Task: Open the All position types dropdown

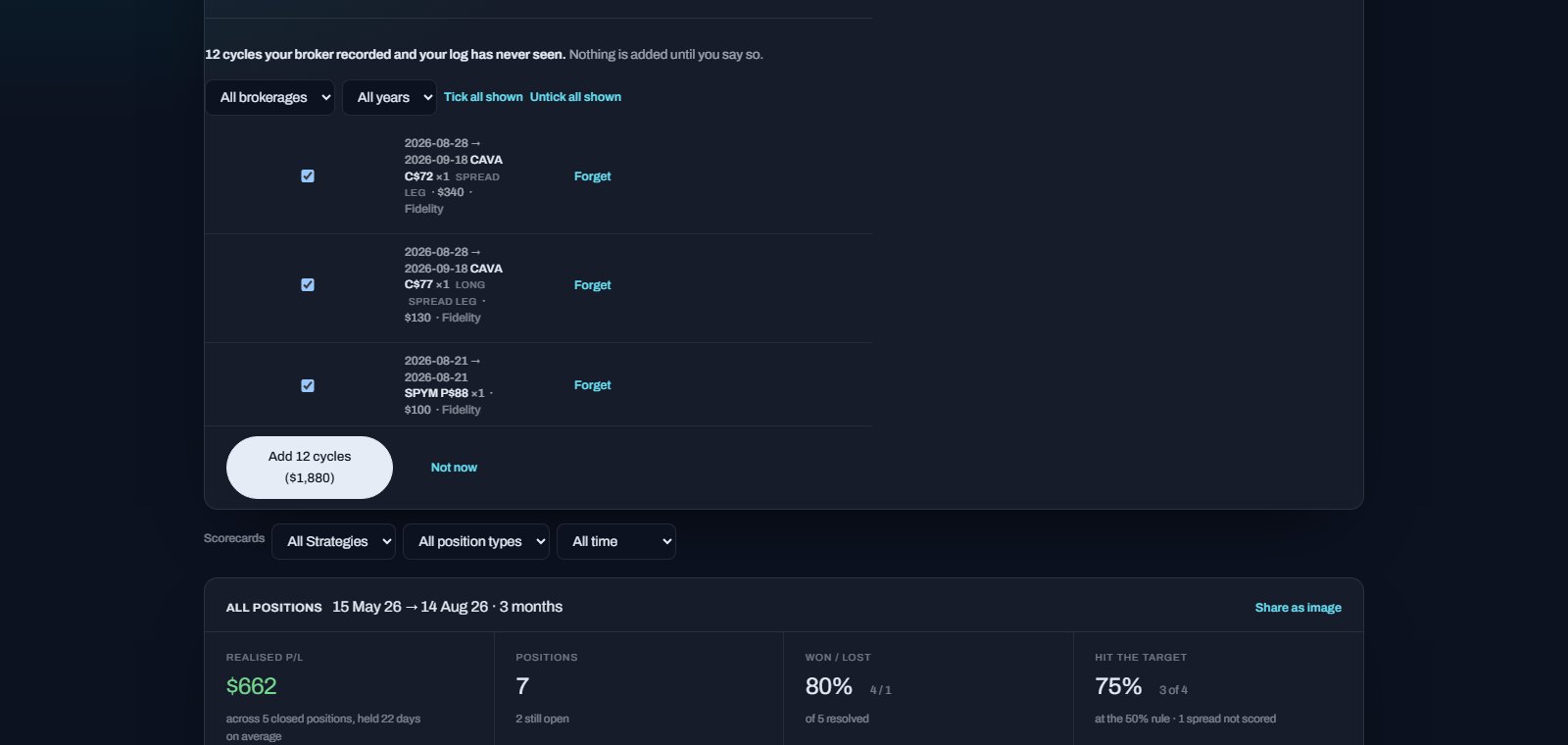Action: 476,541
